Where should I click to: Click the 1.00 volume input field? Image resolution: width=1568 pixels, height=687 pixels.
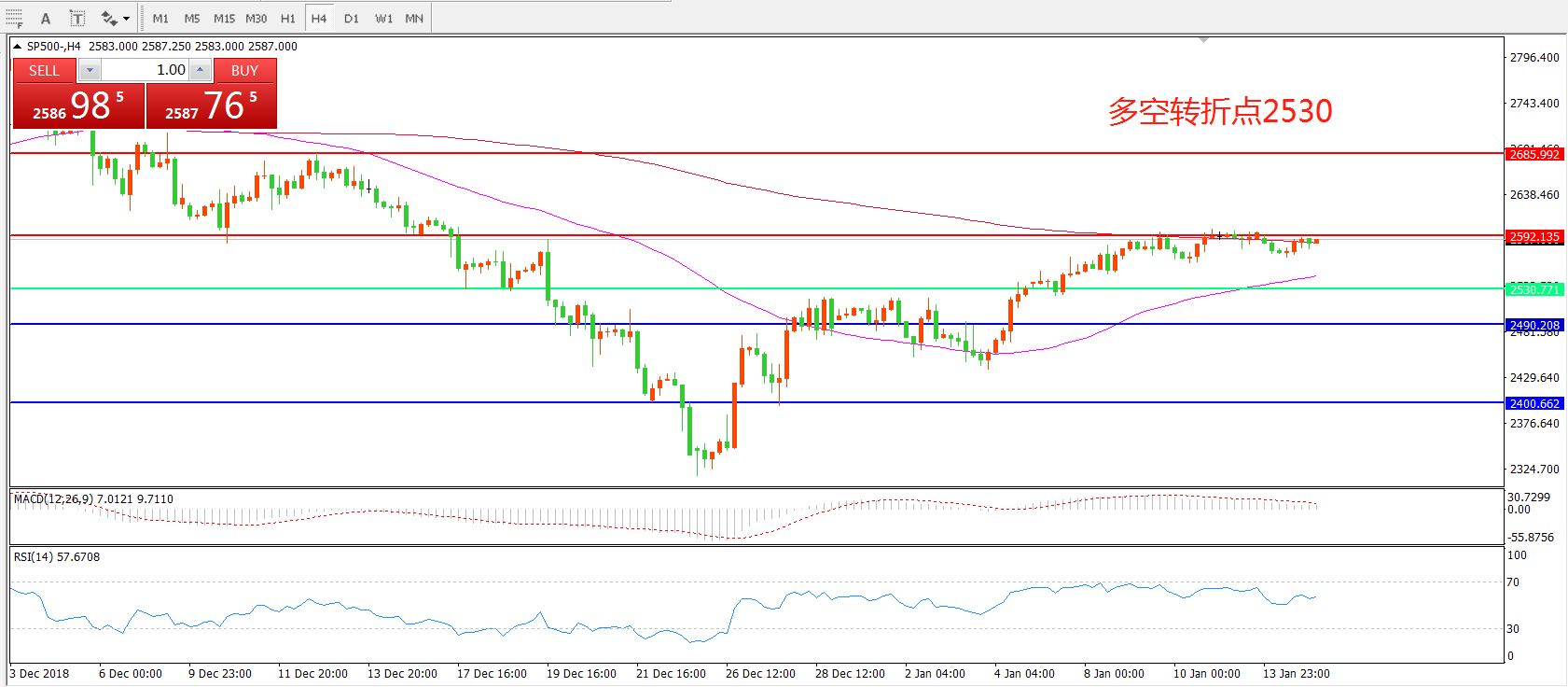pyautogui.click(x=146, y=70)
